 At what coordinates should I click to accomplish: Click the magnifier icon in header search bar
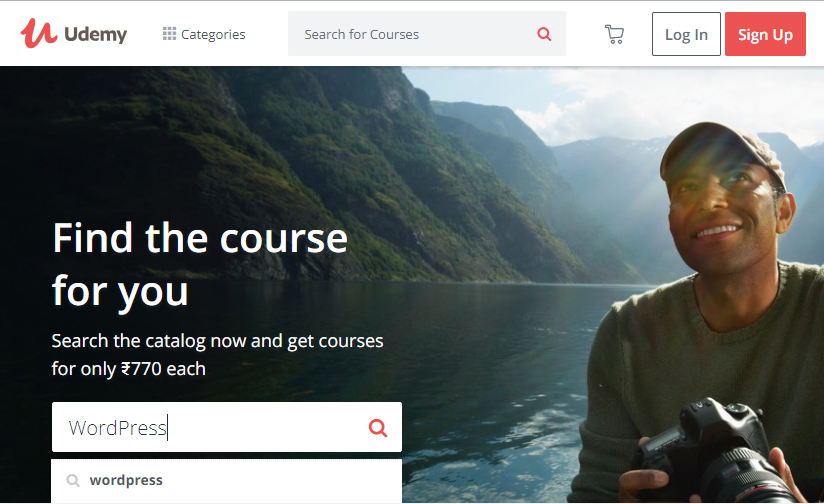click(x=544, y=34)
